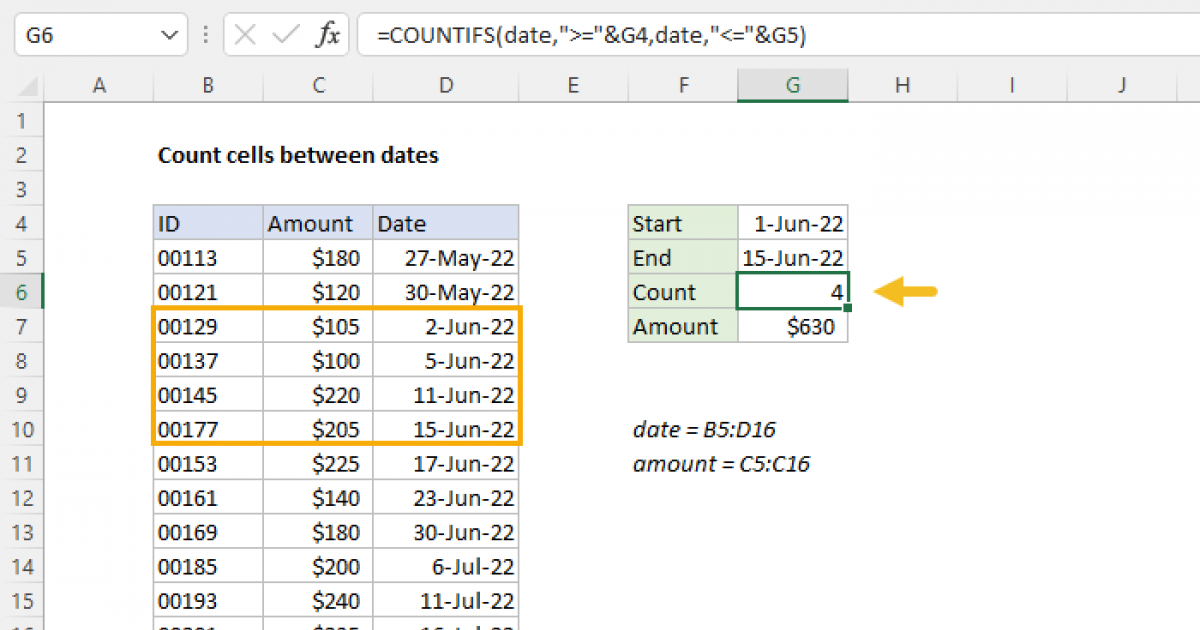This screenshot has height=630, width=1200.
Task: Click the three-dot formula bar resize handle
Action: 206,36
